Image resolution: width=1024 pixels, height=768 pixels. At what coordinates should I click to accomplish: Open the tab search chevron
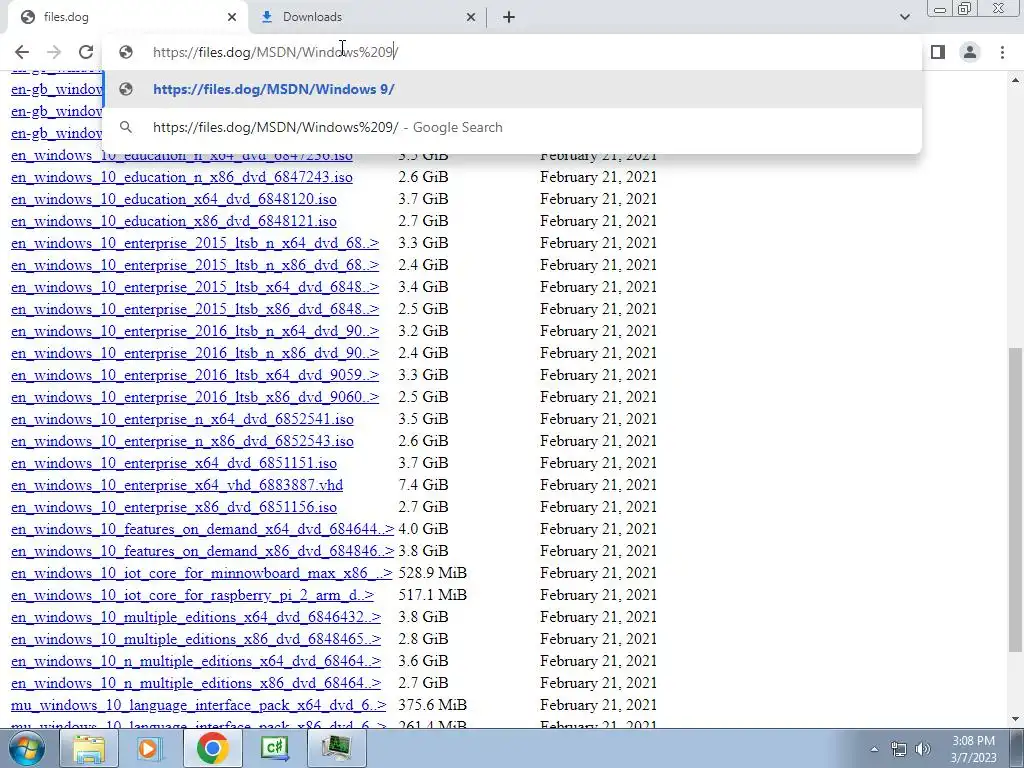904,17
